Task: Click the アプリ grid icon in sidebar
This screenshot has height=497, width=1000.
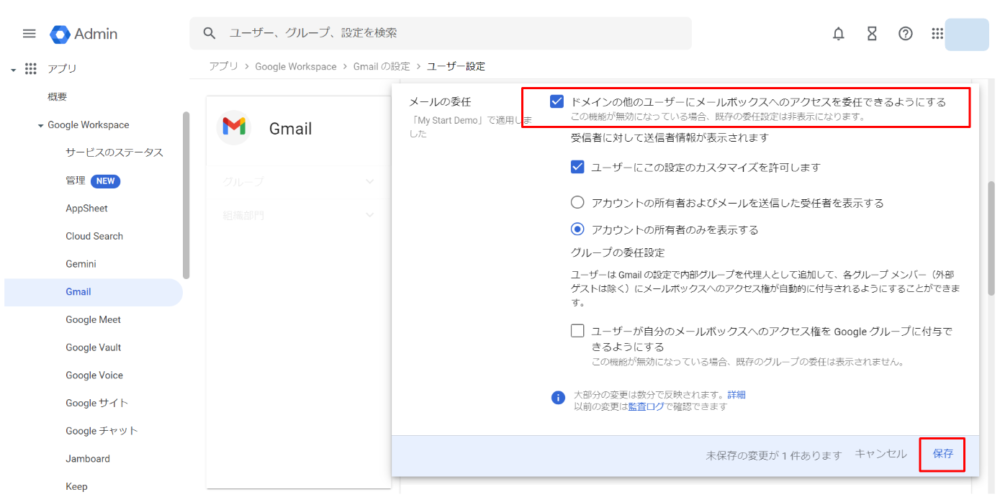Action: point(31,69)
